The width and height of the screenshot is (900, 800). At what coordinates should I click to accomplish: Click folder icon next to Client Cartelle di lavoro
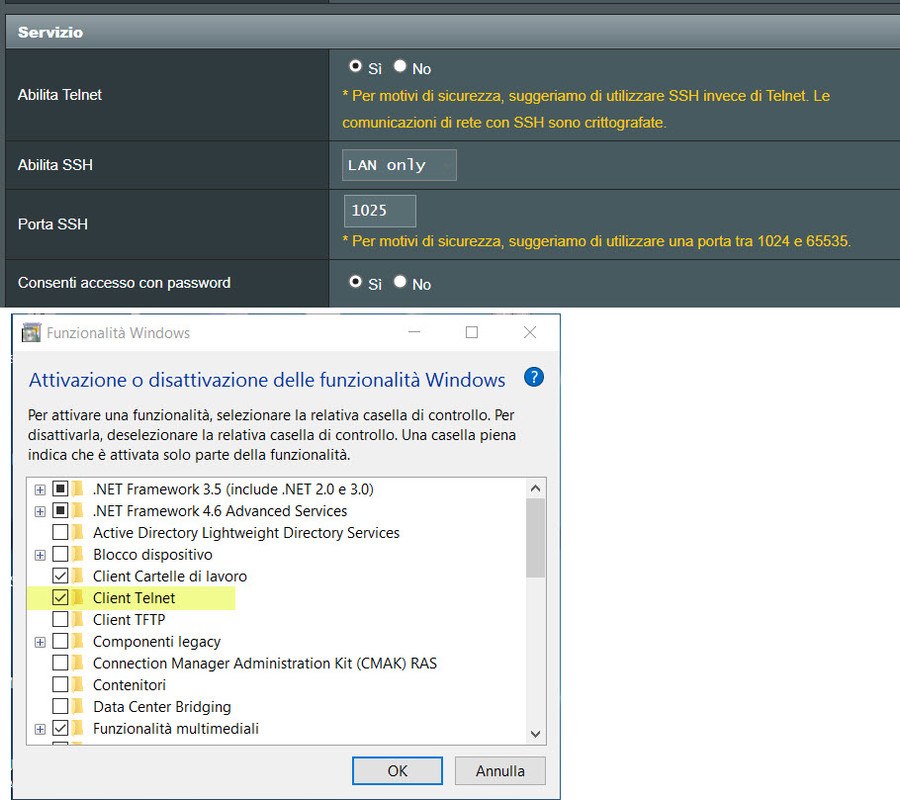tap(78, 576)
